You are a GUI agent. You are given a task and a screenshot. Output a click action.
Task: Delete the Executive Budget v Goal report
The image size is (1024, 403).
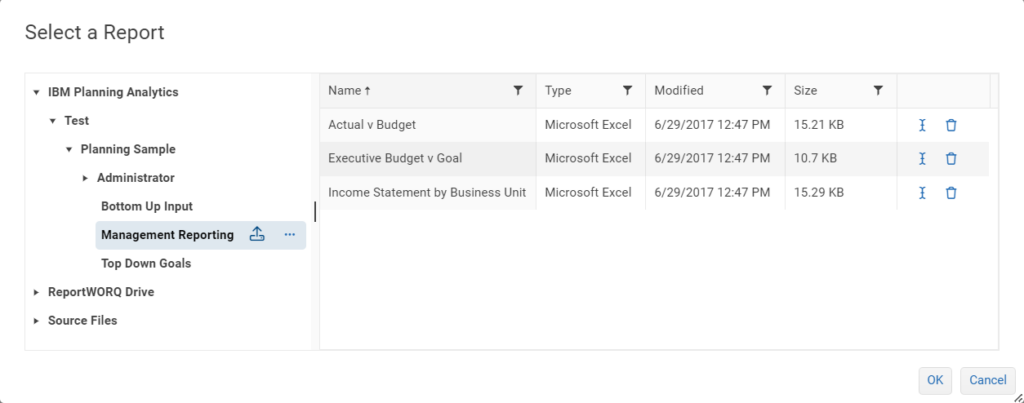[951, 158]
